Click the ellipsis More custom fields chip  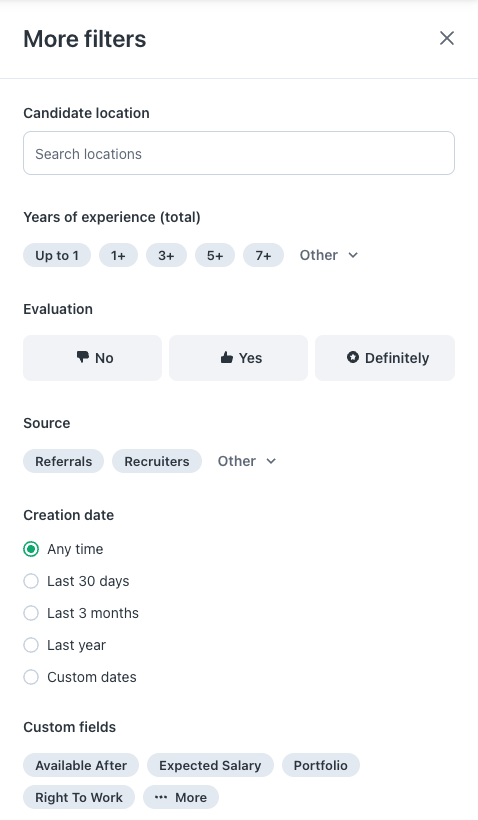(181, 798)
